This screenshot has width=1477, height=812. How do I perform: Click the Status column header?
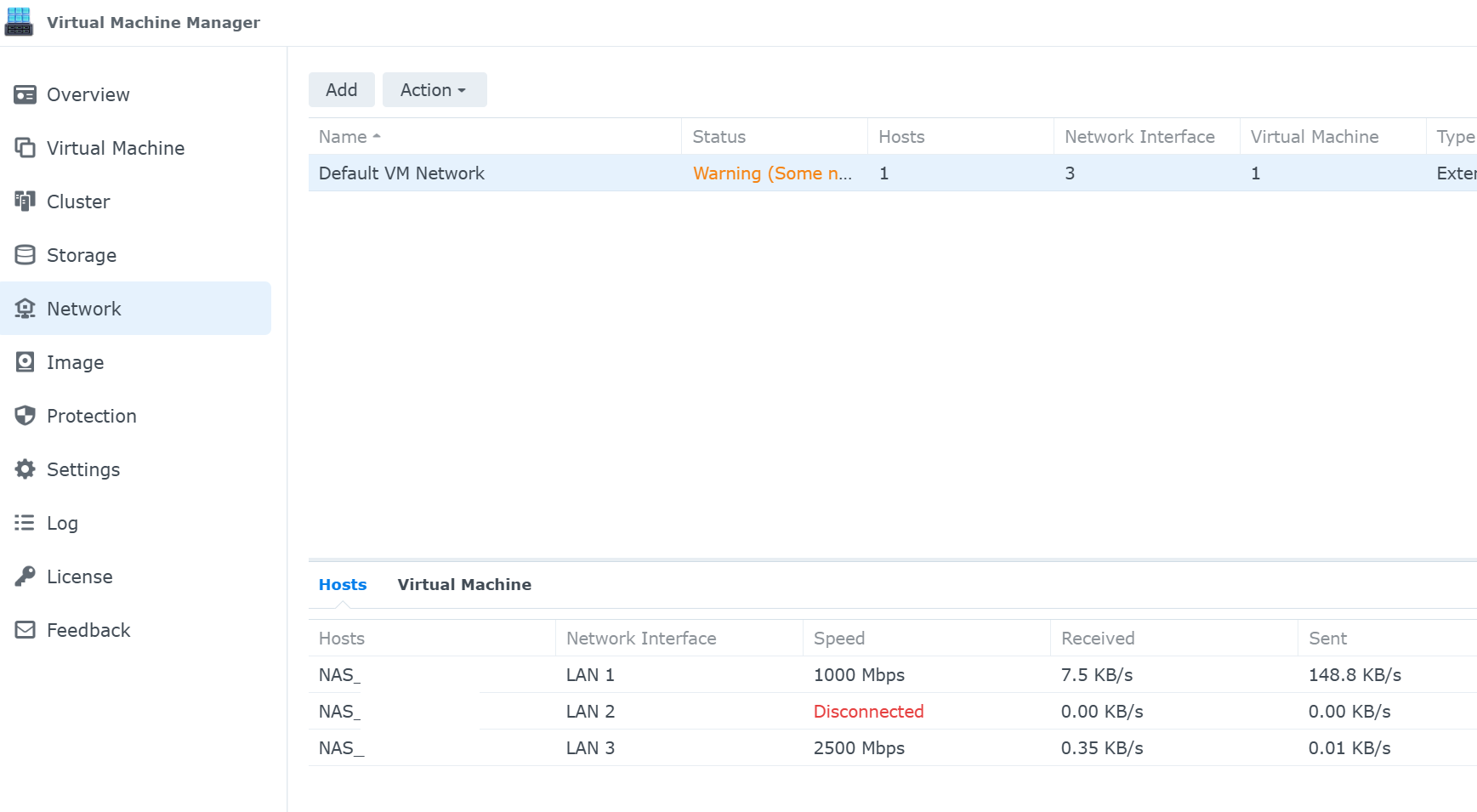tap(719, 137)
